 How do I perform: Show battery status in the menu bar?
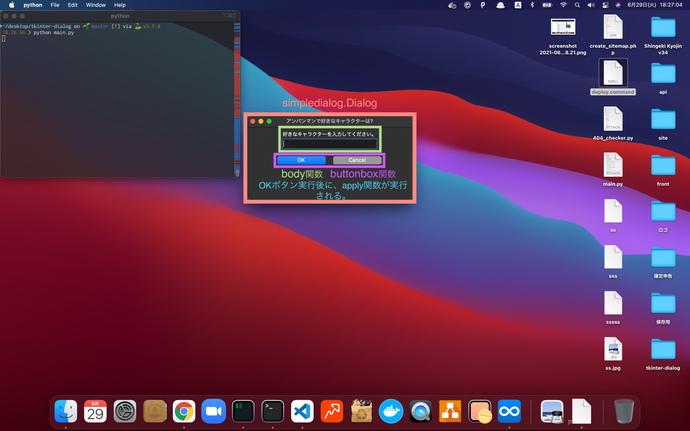pyautogui.click(x=547, y=5)
